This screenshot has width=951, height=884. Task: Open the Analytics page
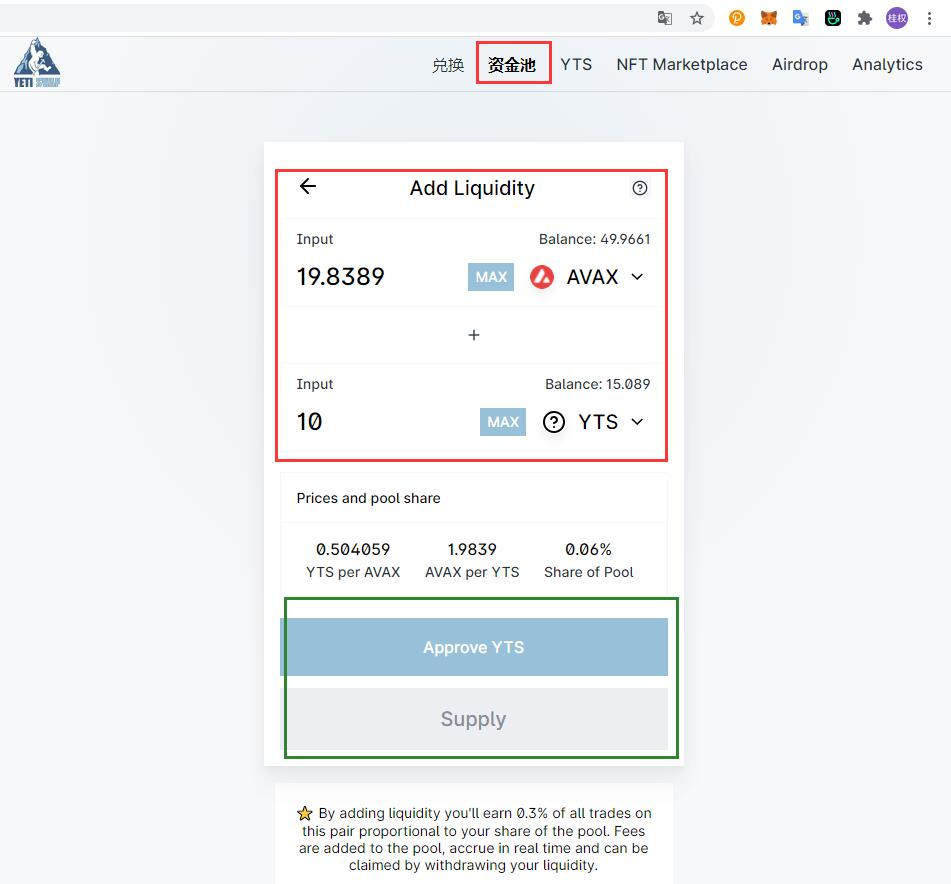(887, 64)
